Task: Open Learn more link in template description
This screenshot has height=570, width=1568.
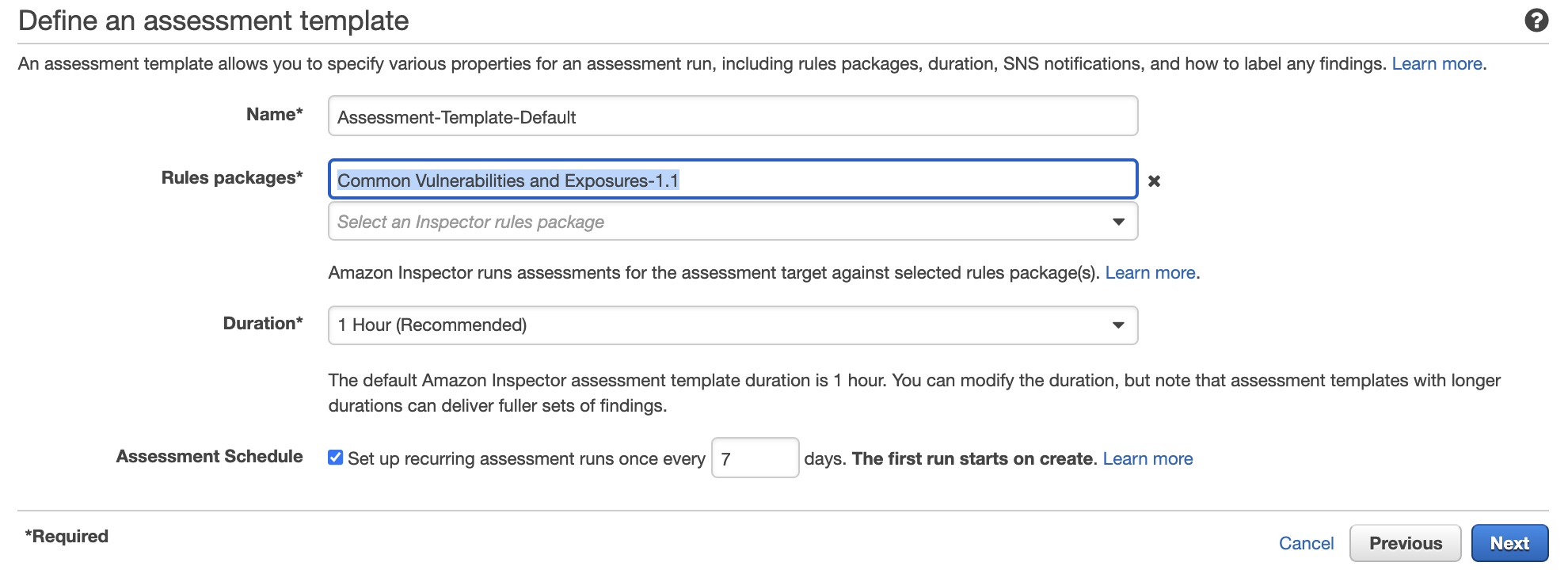Action: pos(1437,64)
